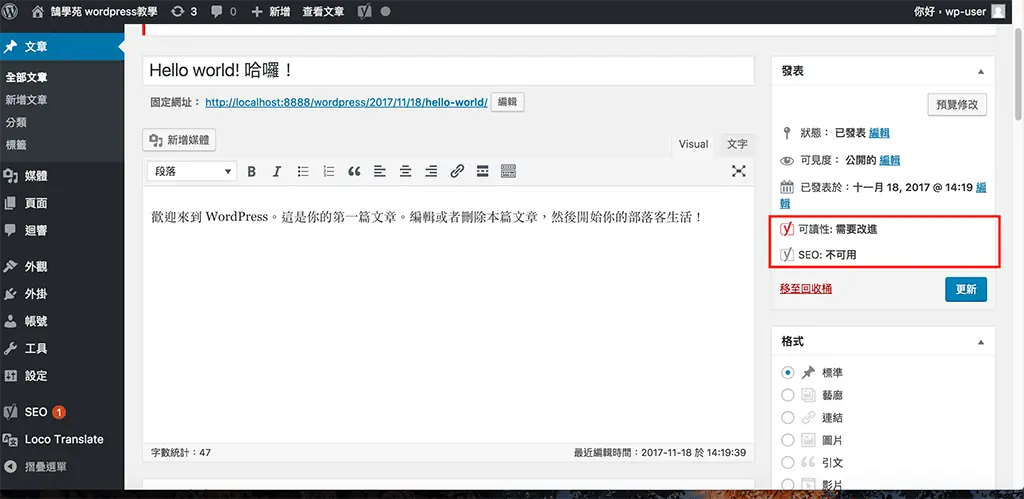Click the post title field Hello world

pyautogui.click(x=449, y=71)
